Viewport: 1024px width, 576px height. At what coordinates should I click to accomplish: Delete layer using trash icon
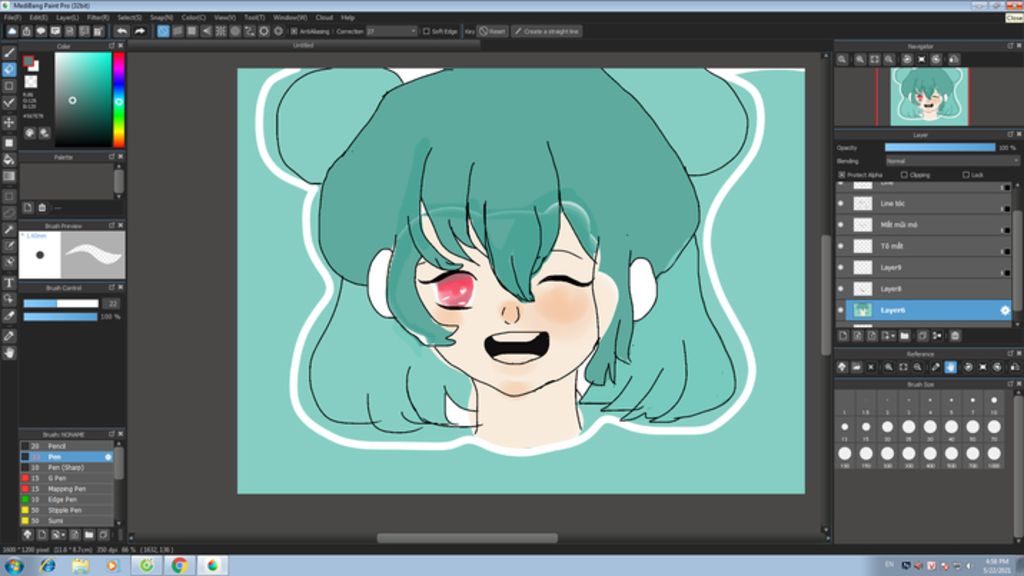[955, 336]
